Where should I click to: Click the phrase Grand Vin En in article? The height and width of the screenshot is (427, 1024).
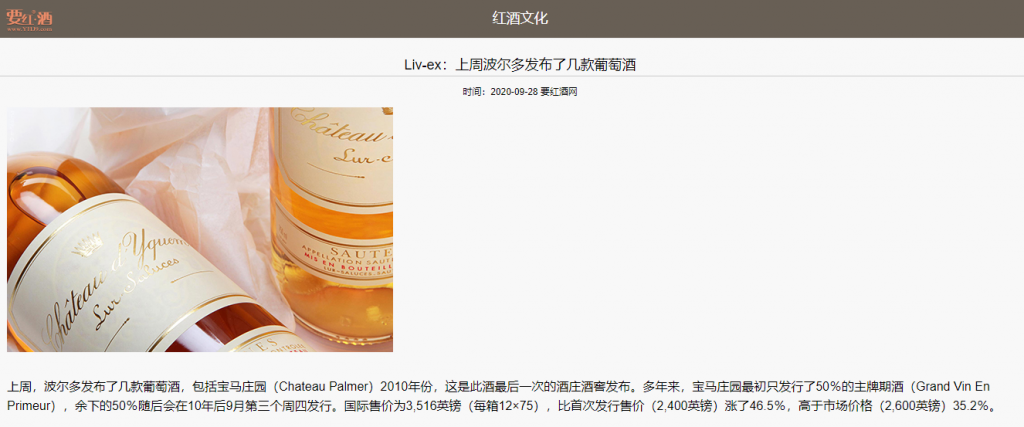pyautogui.click(x=954, y=387)
